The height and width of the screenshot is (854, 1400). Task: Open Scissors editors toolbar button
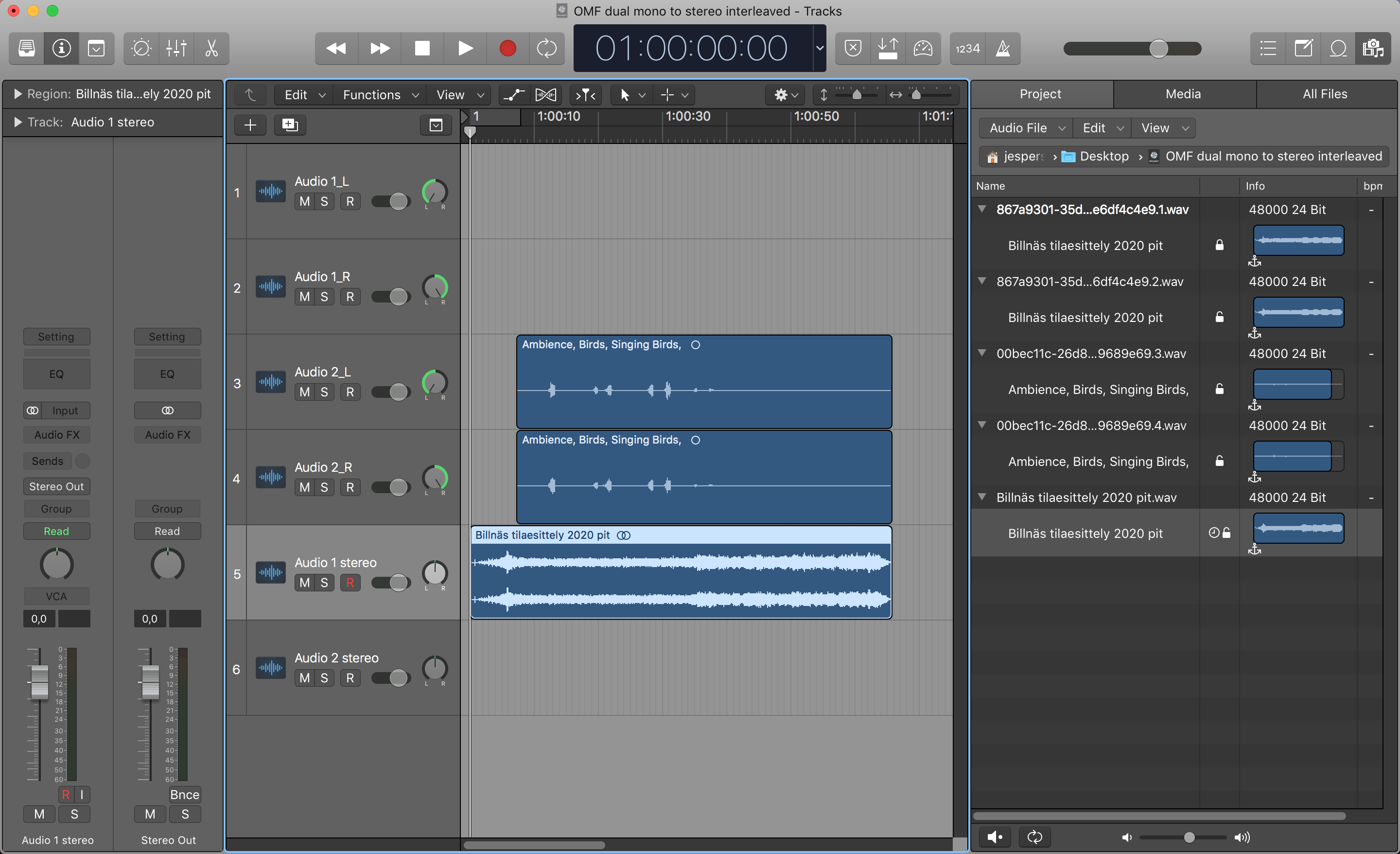[x=211, y=48]
